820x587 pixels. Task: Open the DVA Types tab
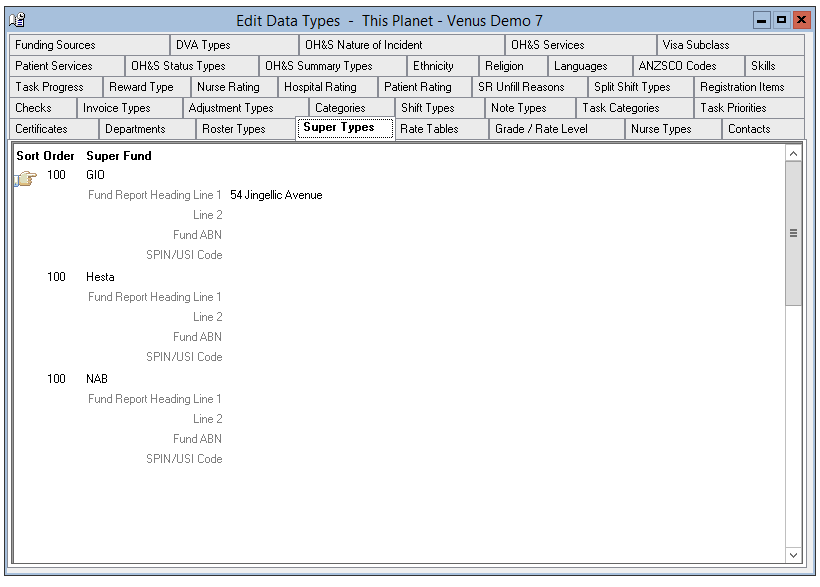tap(234, 45)
